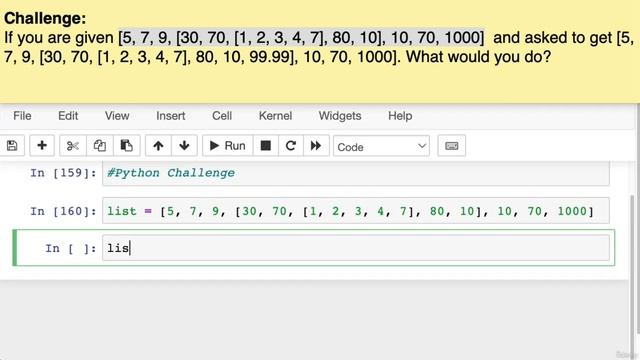Image resolution: width=640 pixels, height=360 pixels.
Task: Restart the kernel icon
Action: pyautogui.click(x=291, y=146)
